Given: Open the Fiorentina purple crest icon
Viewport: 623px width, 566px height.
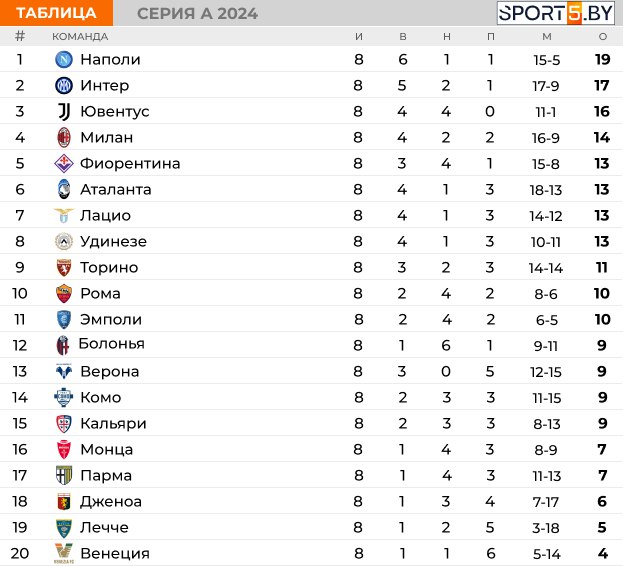Looking at the screenshot, I should point(64,163).
